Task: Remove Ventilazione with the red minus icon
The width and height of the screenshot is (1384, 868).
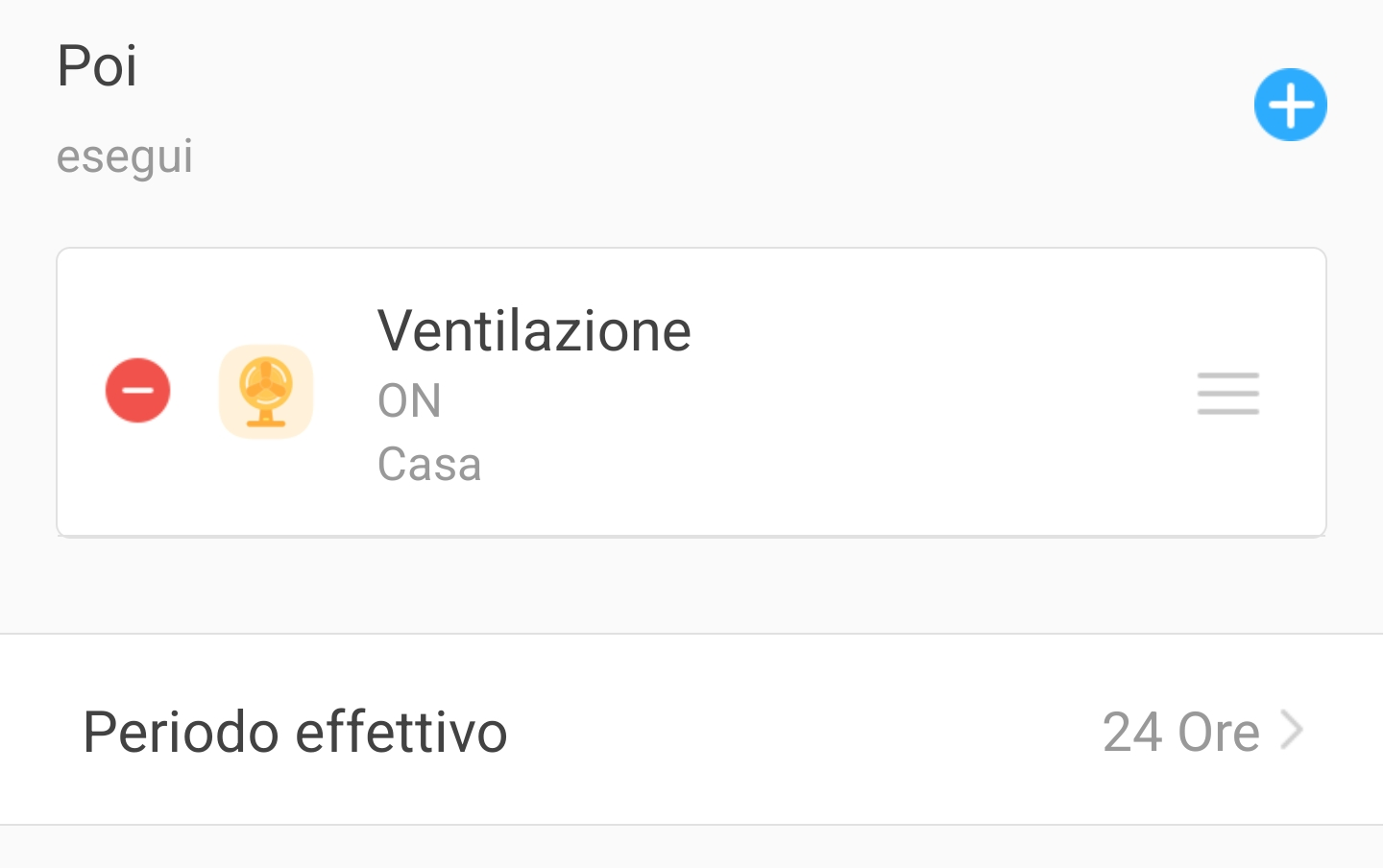Action: pyautogui.click(x=138, y=391)
